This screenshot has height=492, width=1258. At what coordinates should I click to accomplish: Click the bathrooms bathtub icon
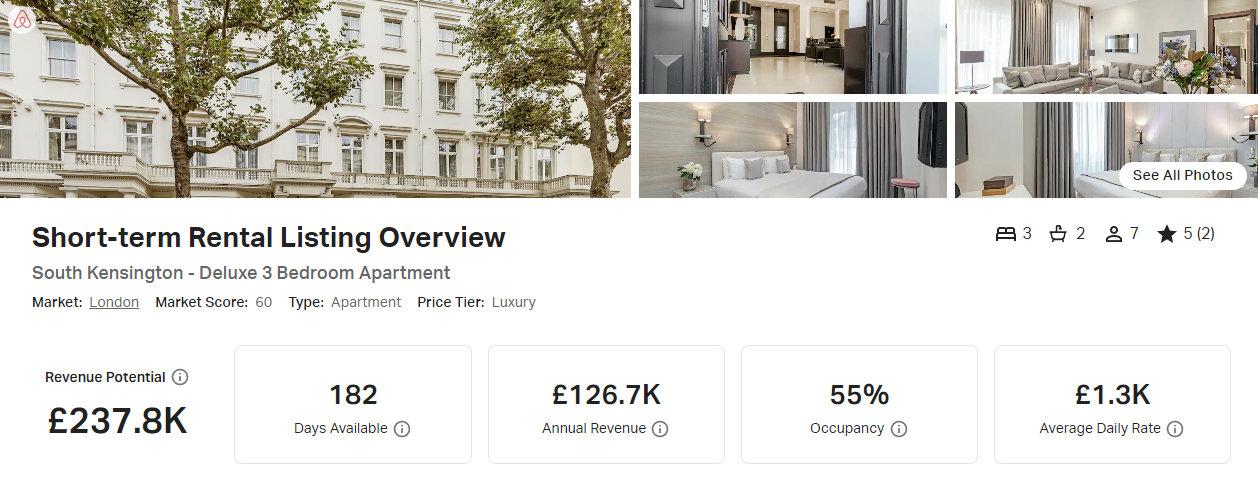[1058, 234]
